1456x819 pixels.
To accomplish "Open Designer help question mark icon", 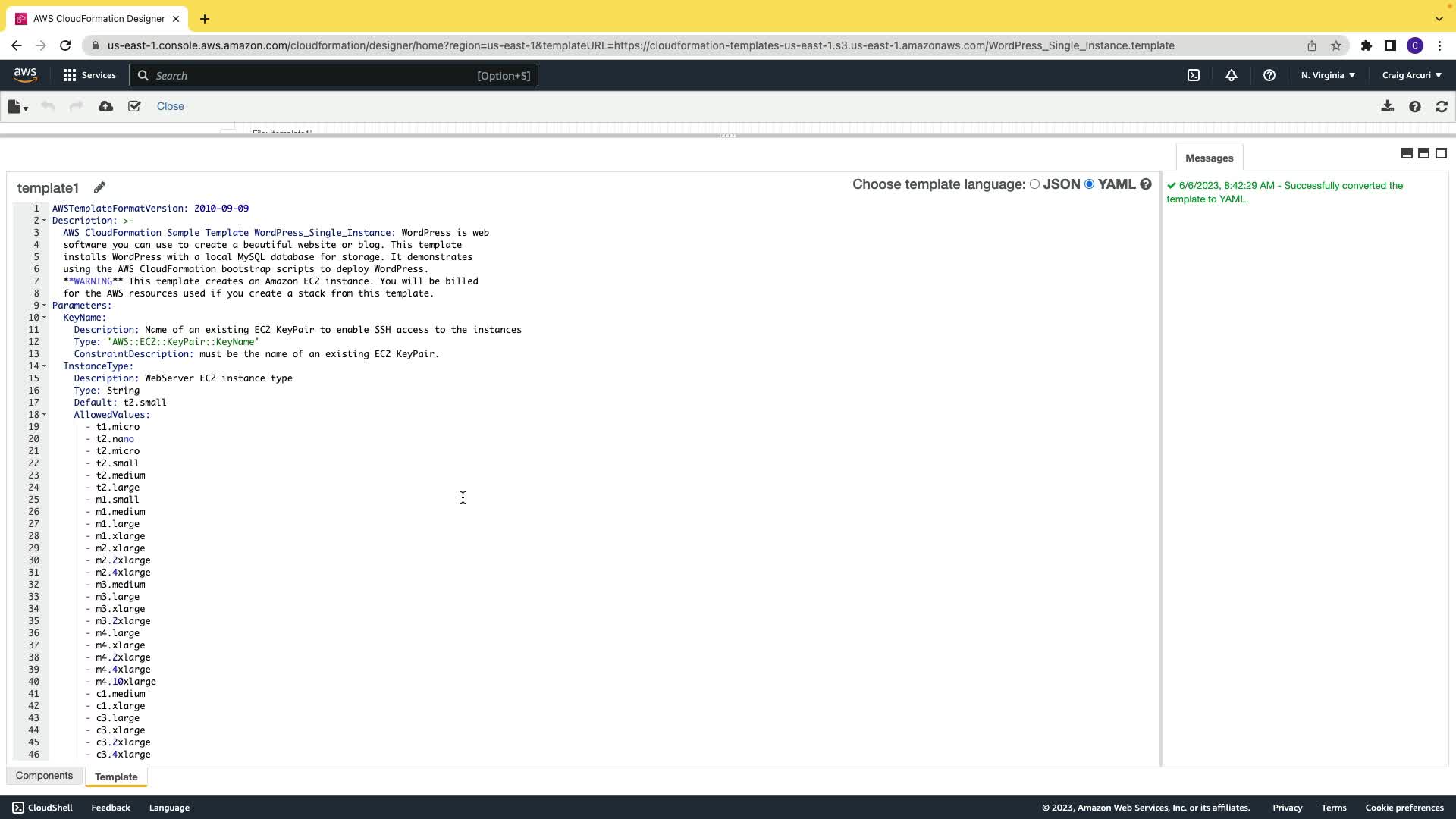I will point(1414,107).
